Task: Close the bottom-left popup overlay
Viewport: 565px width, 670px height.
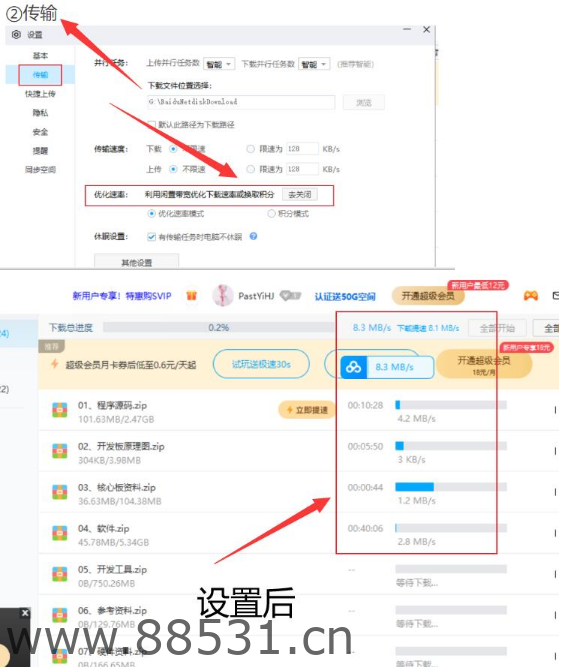Action: point(25,613)
